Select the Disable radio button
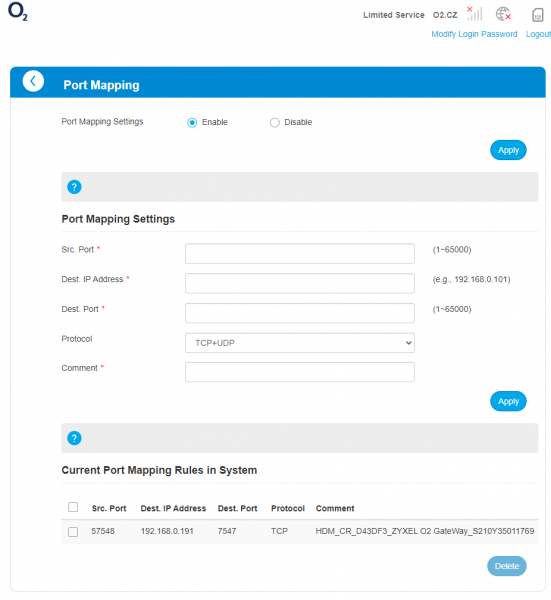 [275, 122]
